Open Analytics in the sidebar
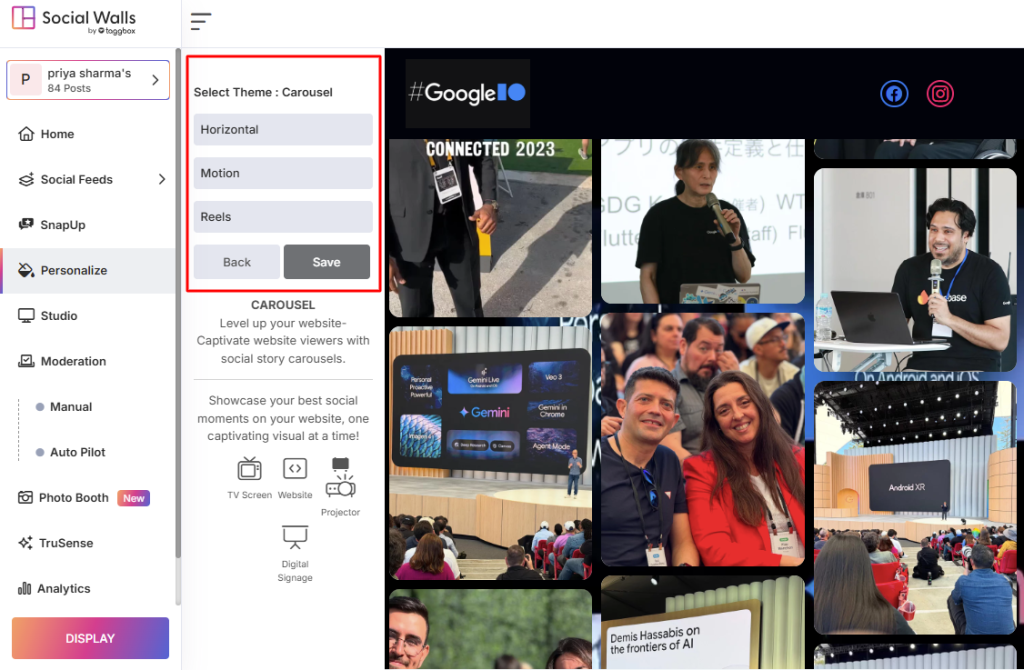 coord(63,589)
